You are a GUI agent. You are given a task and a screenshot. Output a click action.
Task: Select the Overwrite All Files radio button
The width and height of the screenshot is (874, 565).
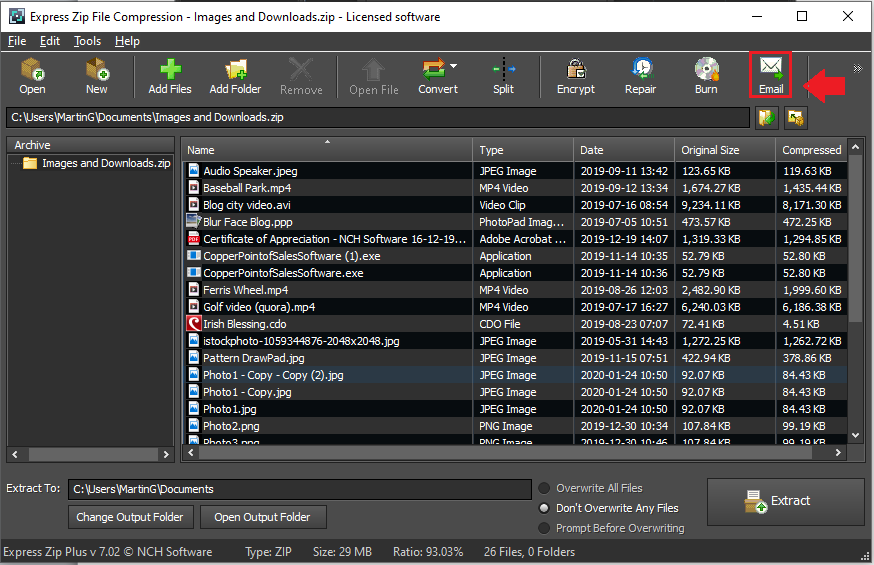pos(544,489)
